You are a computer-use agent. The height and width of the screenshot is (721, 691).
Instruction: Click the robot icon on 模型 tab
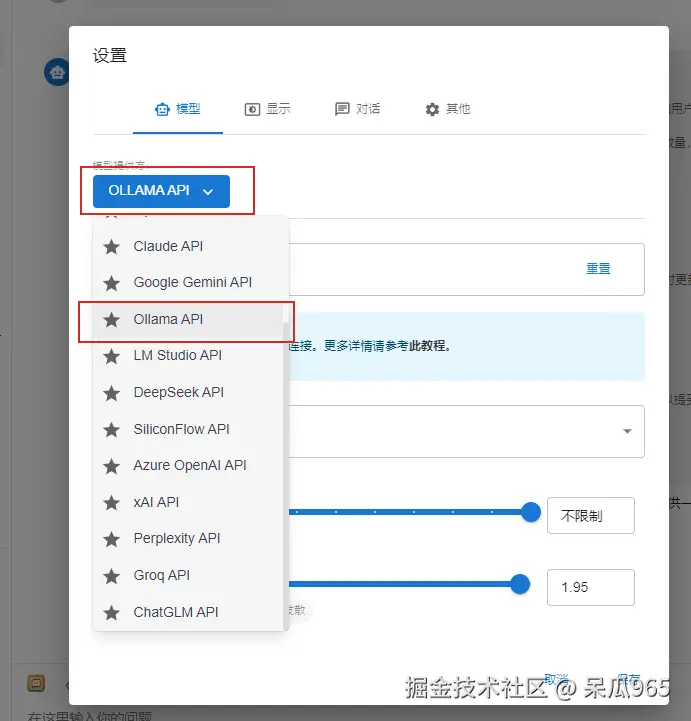coord(162,109)
